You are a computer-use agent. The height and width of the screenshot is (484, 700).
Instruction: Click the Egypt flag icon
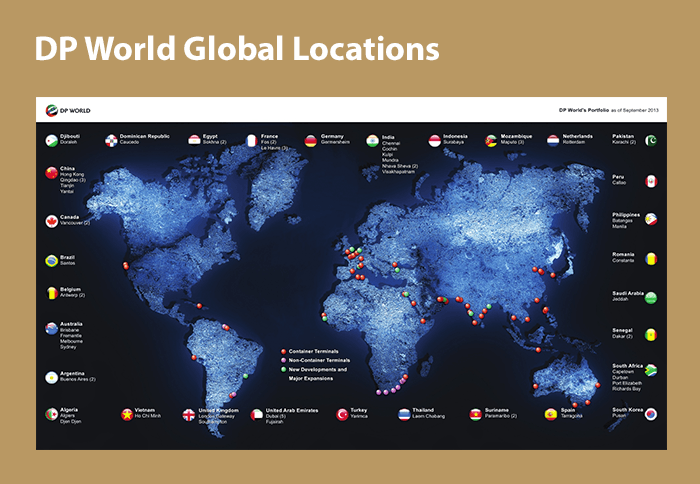[x=194, y=140]
